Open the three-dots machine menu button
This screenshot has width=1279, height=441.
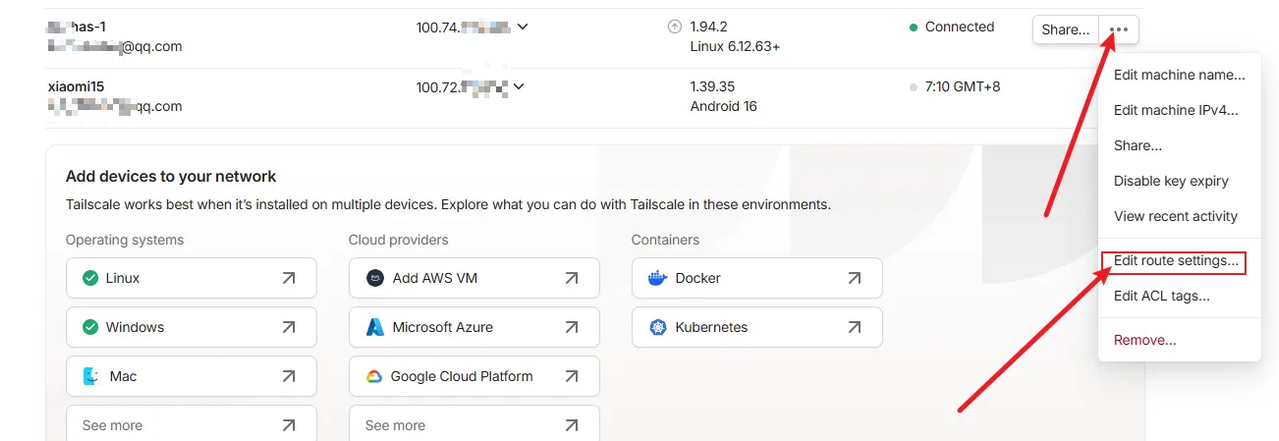pyautogui.click(x=1118, y=30)
